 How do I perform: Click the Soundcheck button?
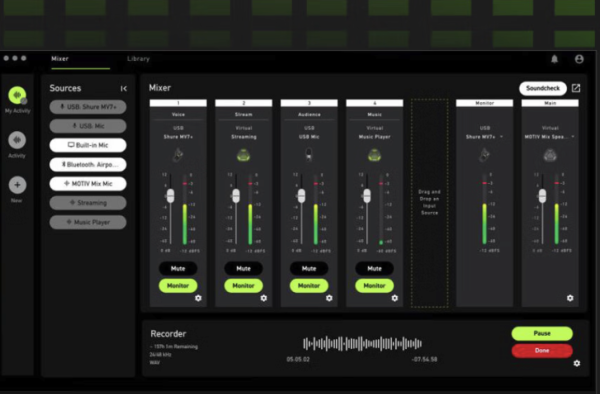pos(543,88)
